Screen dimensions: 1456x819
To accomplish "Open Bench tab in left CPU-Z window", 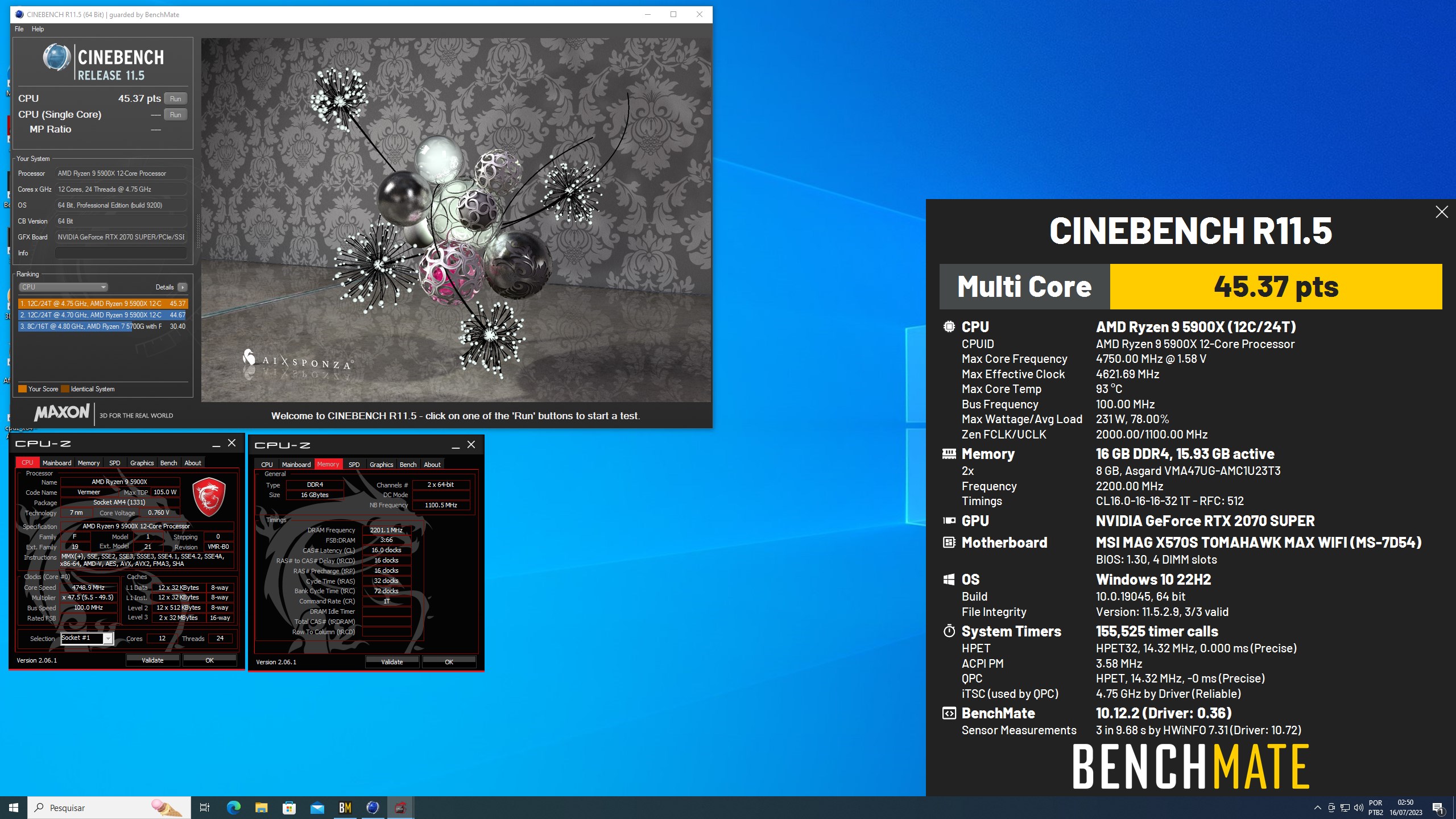I will 168,463.
